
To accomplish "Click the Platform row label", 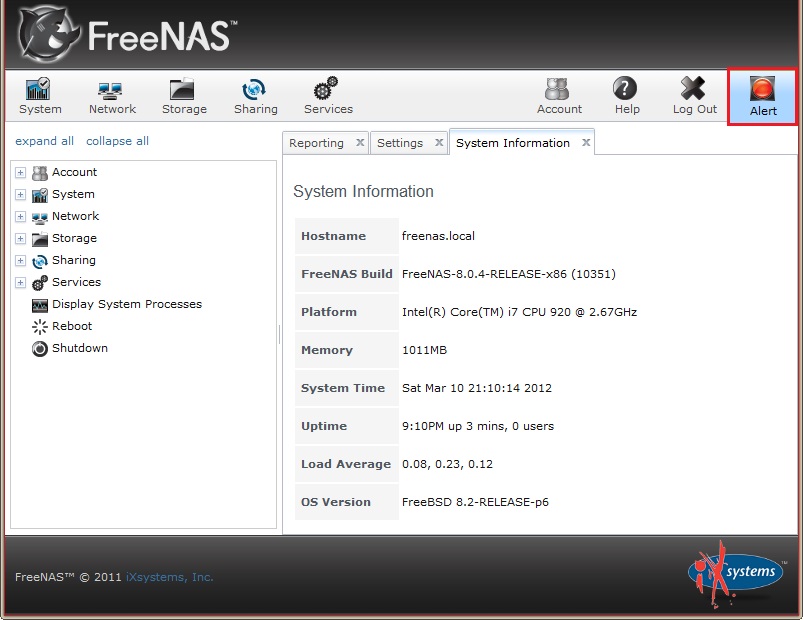I will point(329,312).
